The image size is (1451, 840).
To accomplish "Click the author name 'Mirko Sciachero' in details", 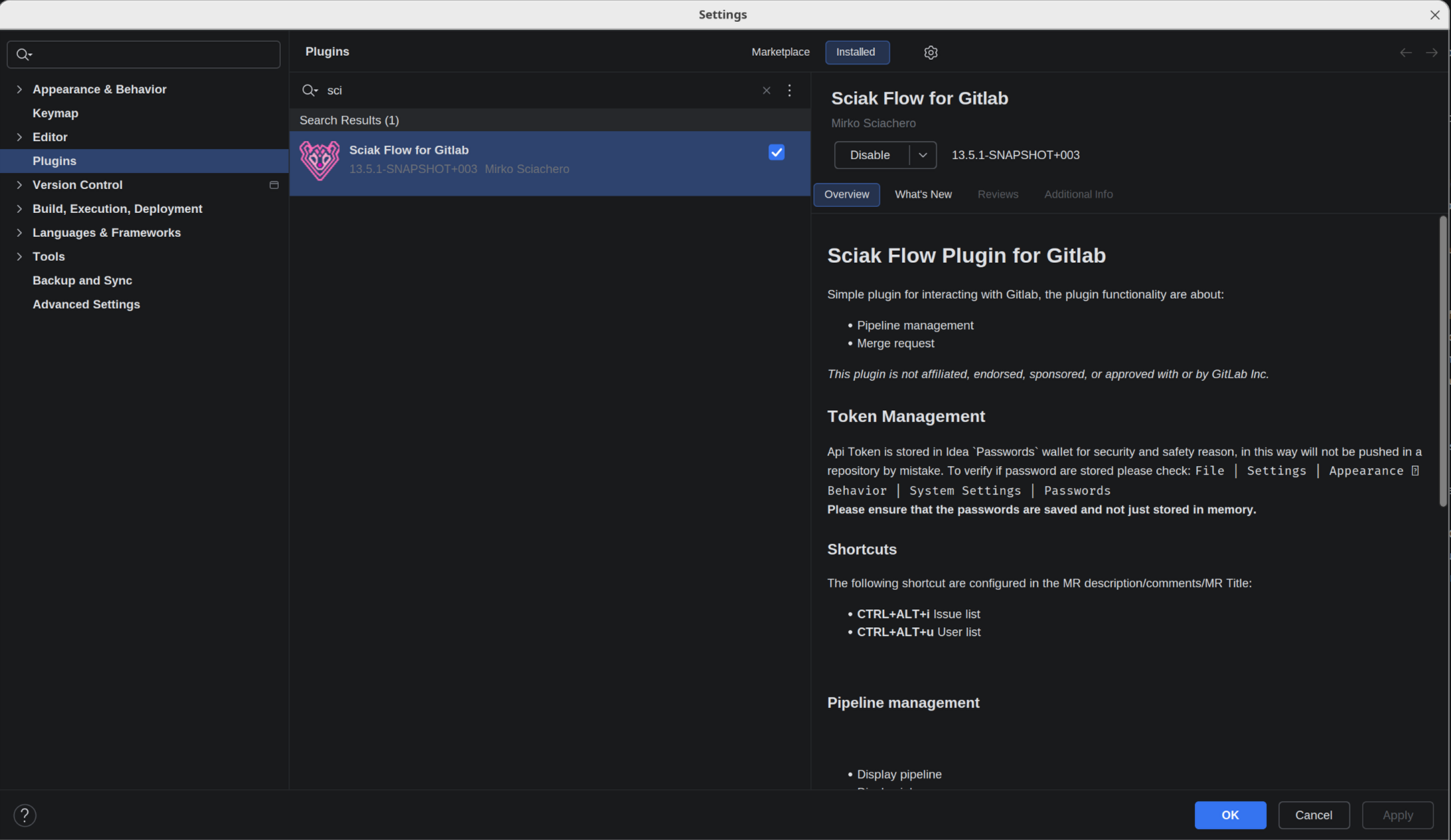I will tap(873, 123).
